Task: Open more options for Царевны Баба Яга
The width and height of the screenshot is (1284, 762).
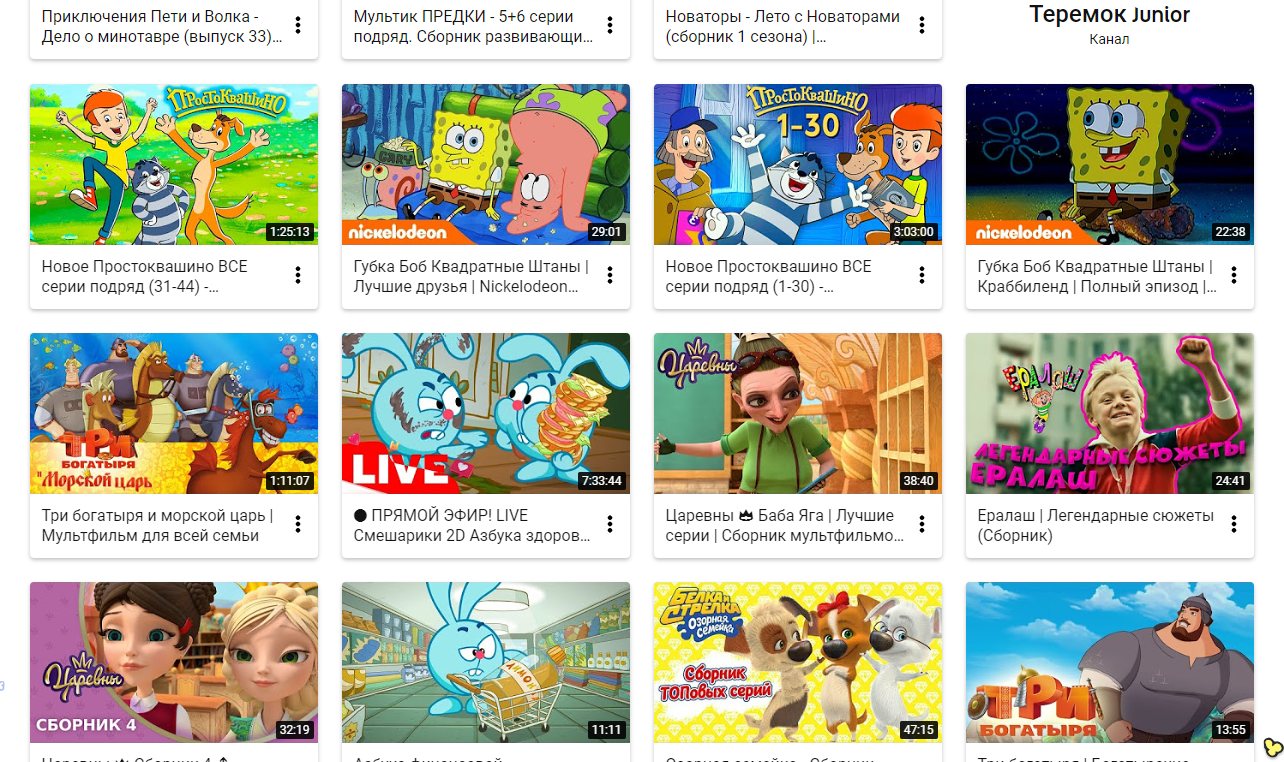Action: click(922, 525)
